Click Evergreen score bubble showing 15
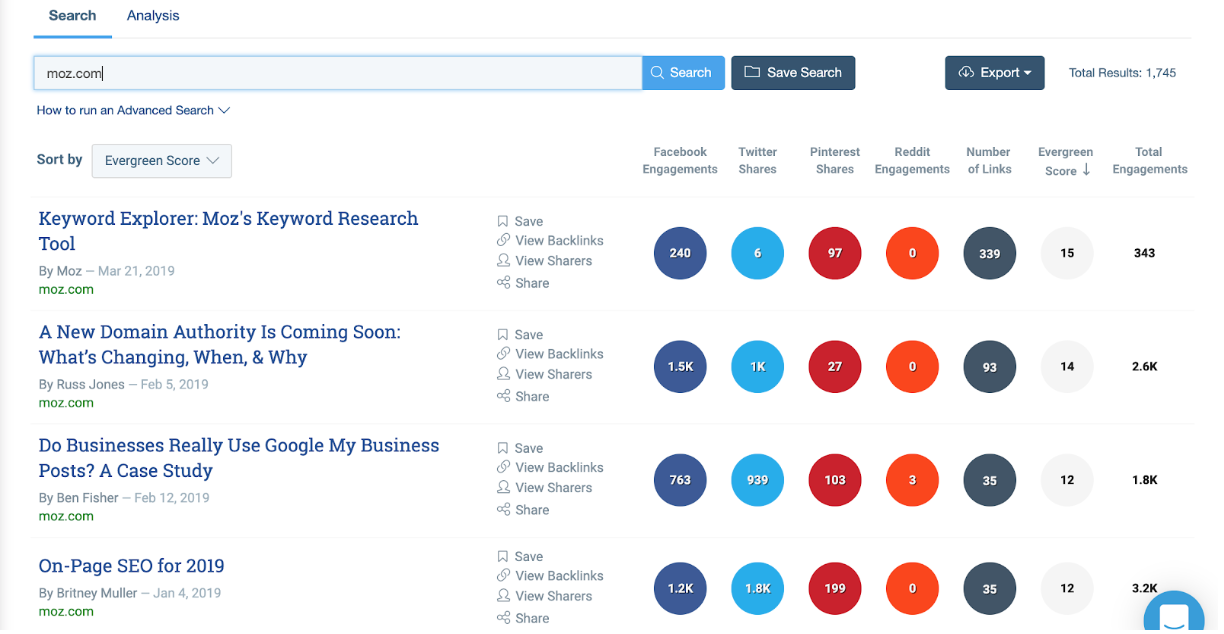Screen dimensions: 1224x634 (1067, 253)
